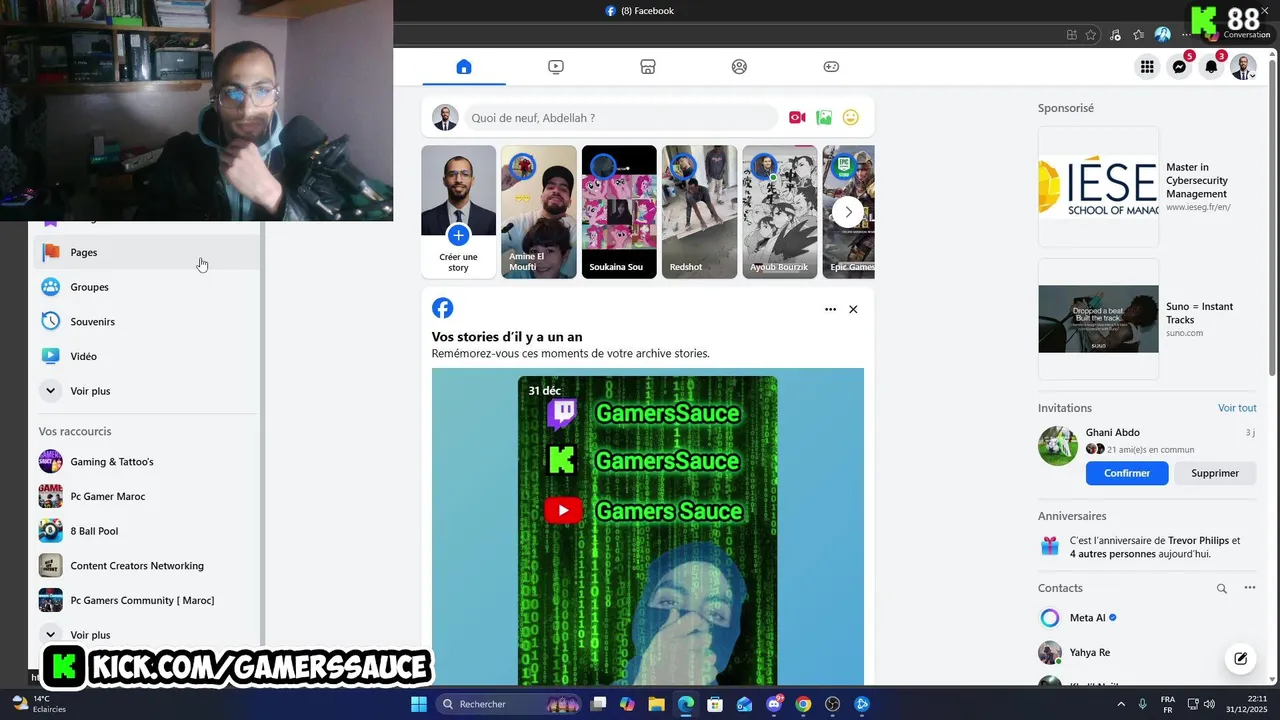The height and width of the screenshot is (720, 1280).
Task: Open the IESEG Cybersecurity Management ad
Action: pyautogui.click(x=1147, y=187)
